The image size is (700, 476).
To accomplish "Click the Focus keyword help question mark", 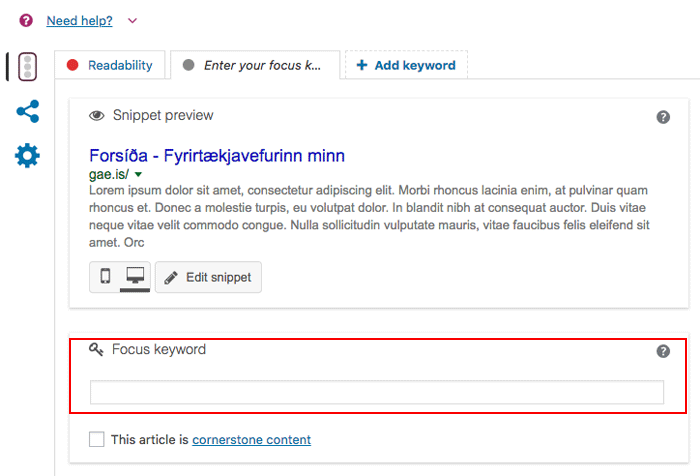I will [x=663, y=351].
